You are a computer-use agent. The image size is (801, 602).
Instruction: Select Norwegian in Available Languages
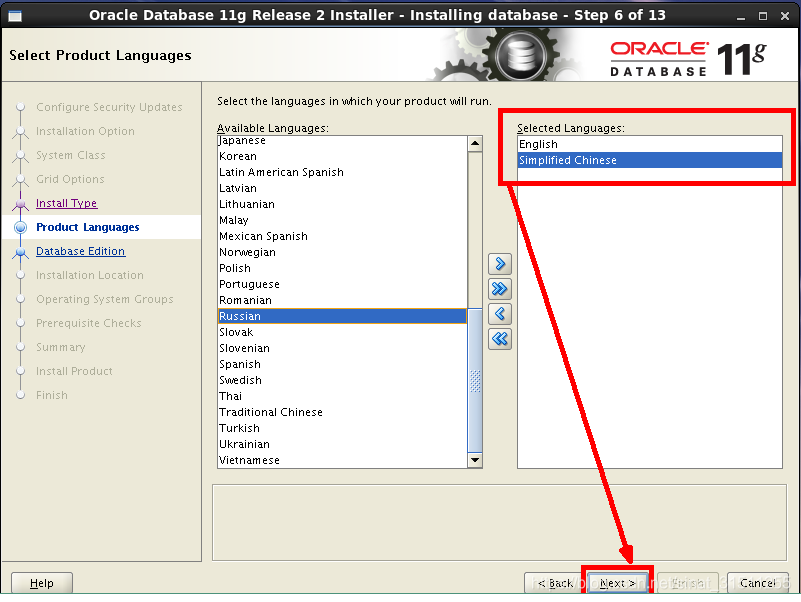(x=342, y=252)
